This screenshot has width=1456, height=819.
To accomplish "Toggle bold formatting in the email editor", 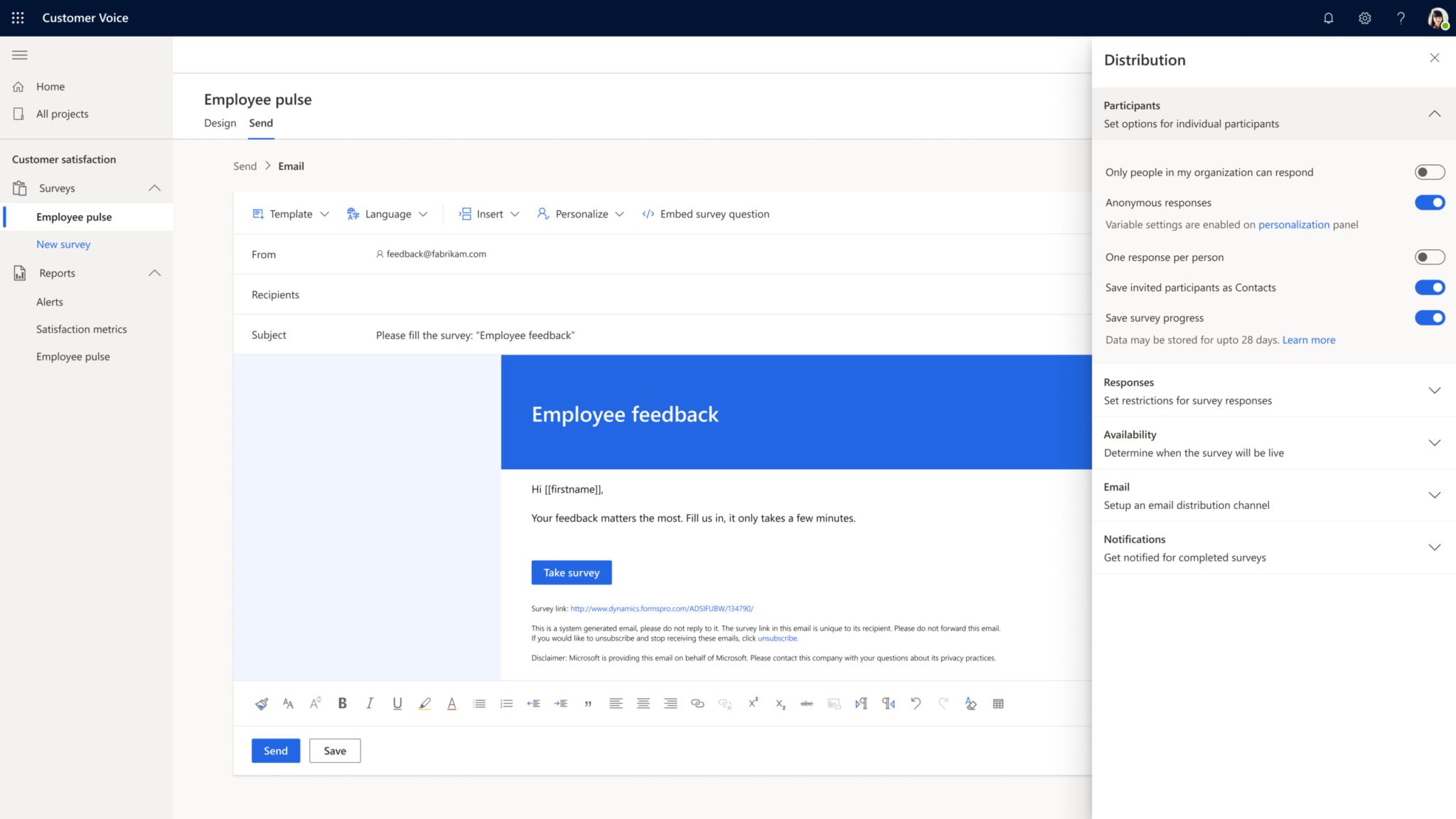I will [343, 703].
